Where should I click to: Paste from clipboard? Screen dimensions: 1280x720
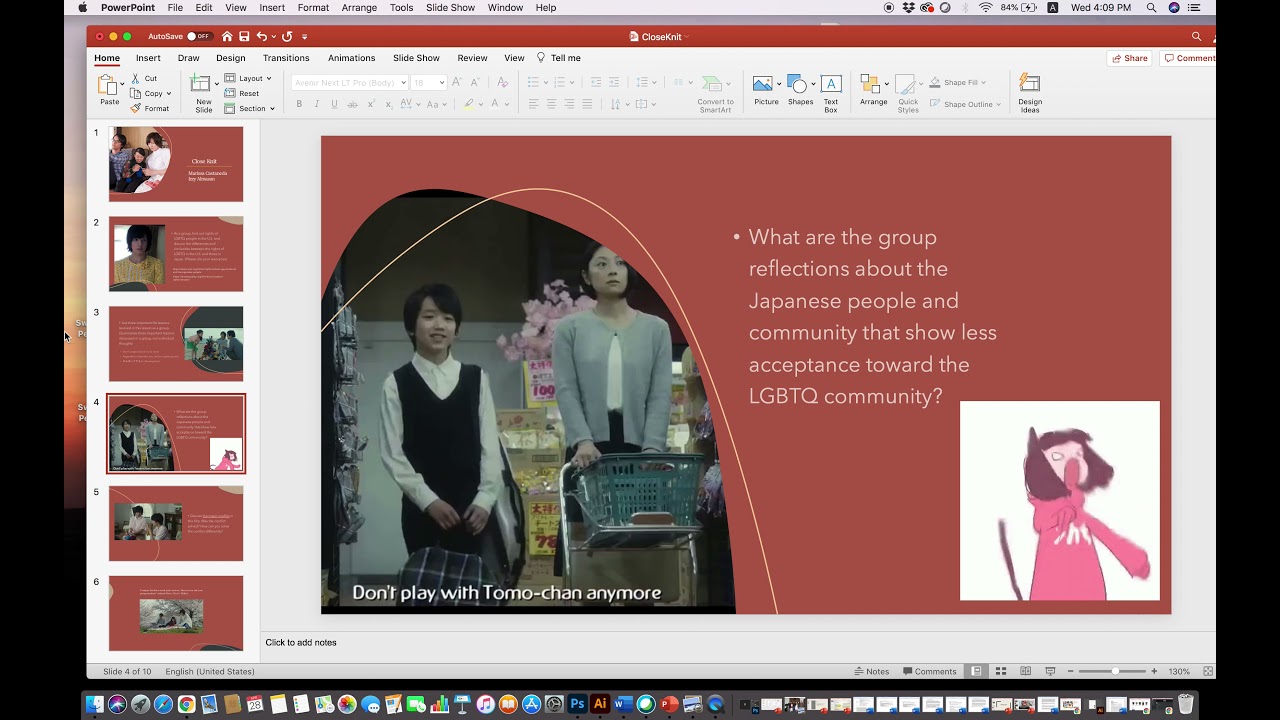pos(109,90)
